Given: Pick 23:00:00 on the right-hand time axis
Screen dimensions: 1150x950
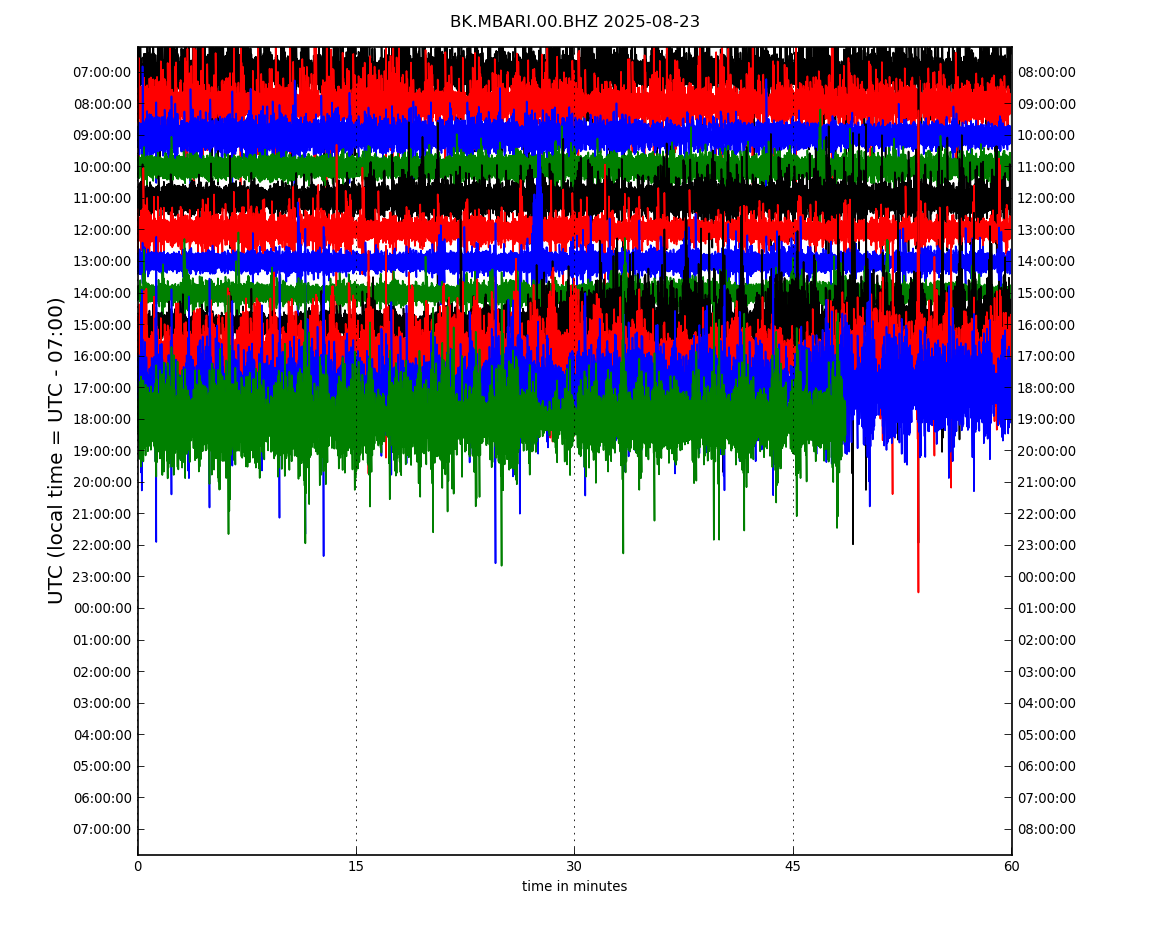Looking at the screenshot, I should click(x=1047, y=546).
